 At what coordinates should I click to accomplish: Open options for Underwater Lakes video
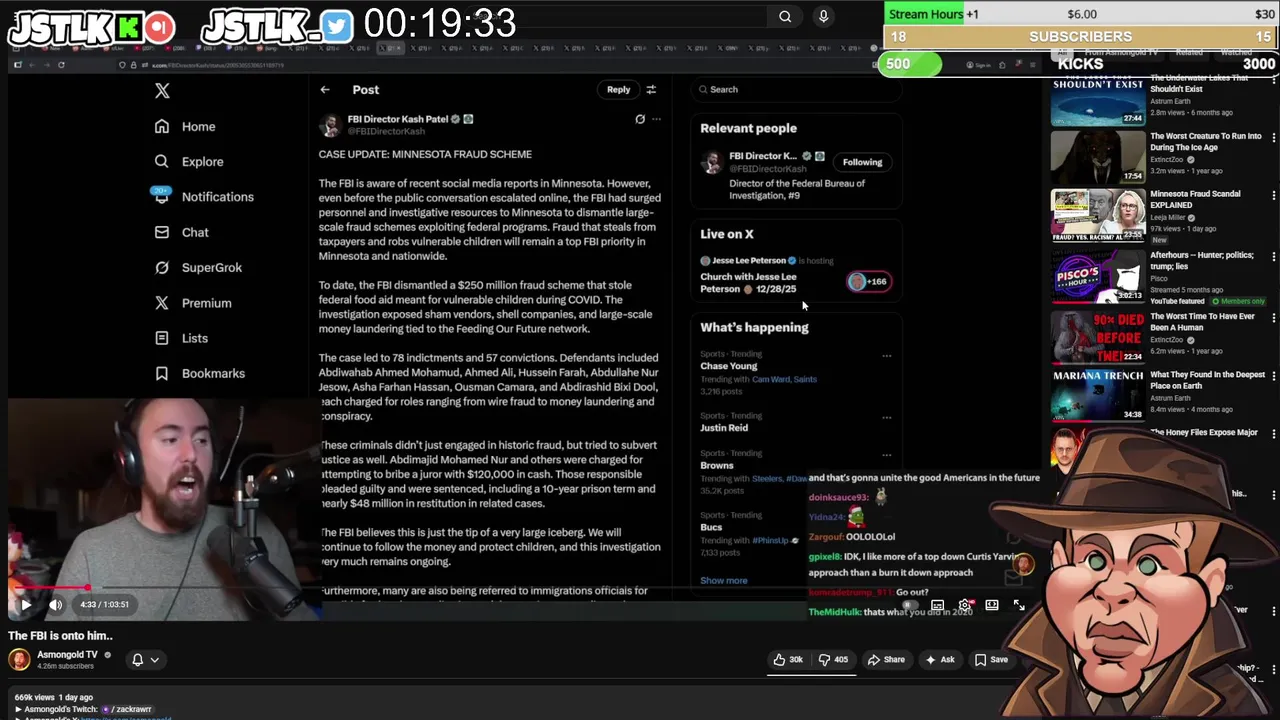click(x=1273, y=82)
